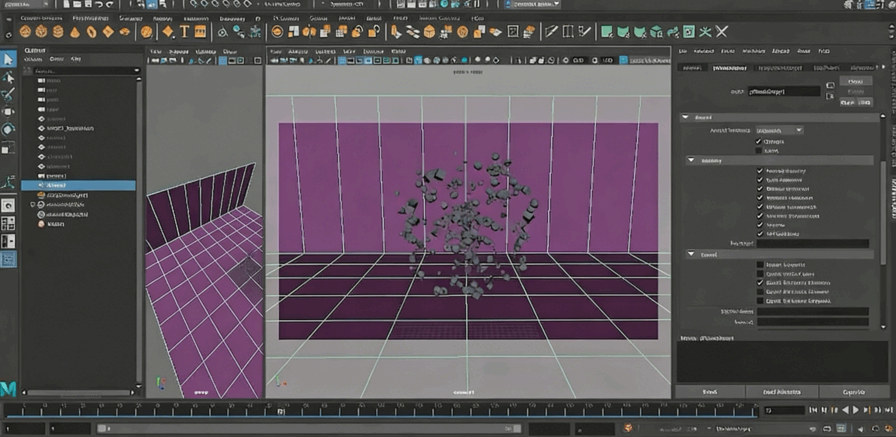Click the bottom-left Select button in Attribute Editor
Viewport: 896px width, 437px height.
[709, 392]
